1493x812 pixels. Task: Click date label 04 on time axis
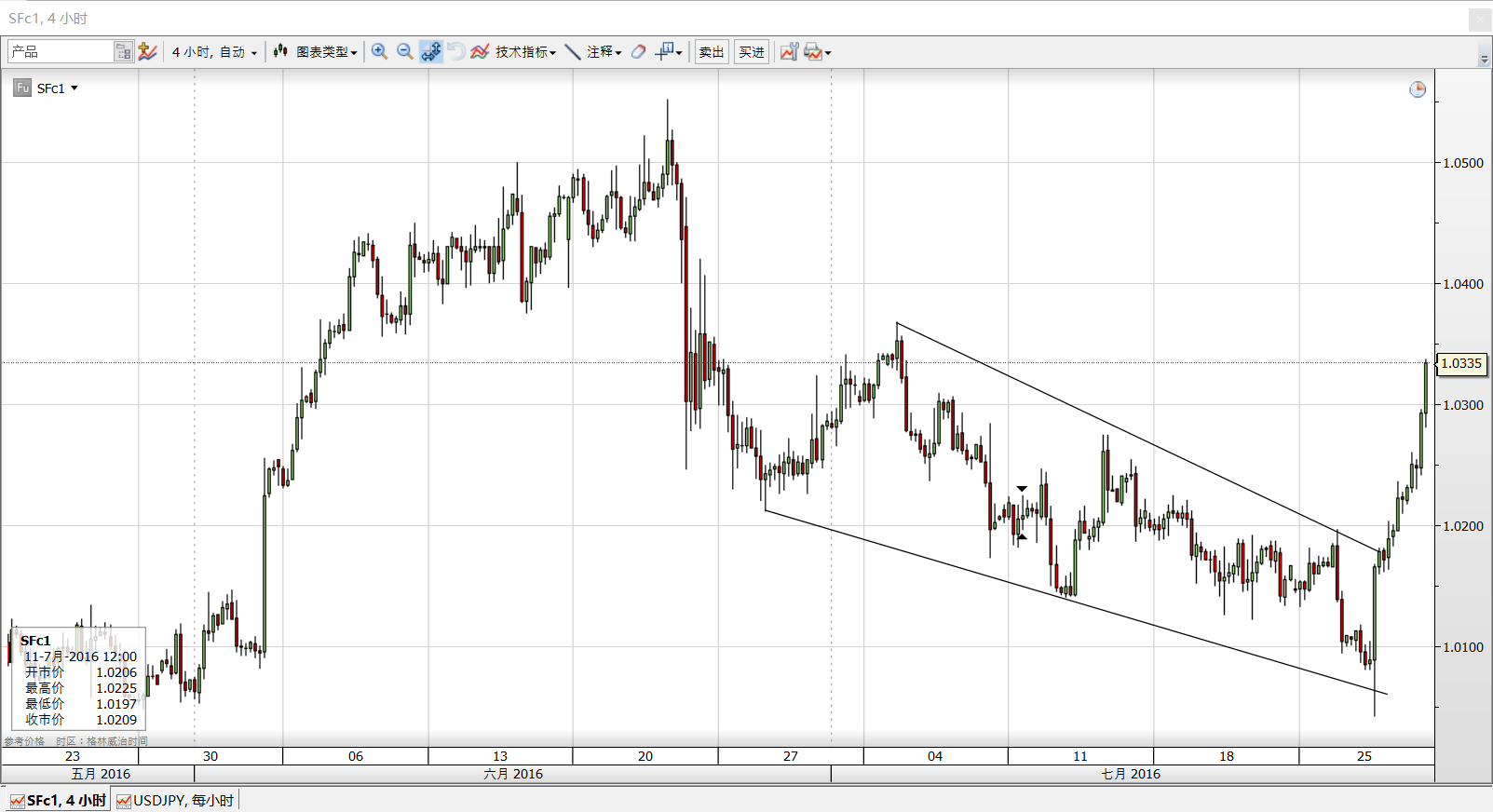pyautogui.click(x=935, y=756)
